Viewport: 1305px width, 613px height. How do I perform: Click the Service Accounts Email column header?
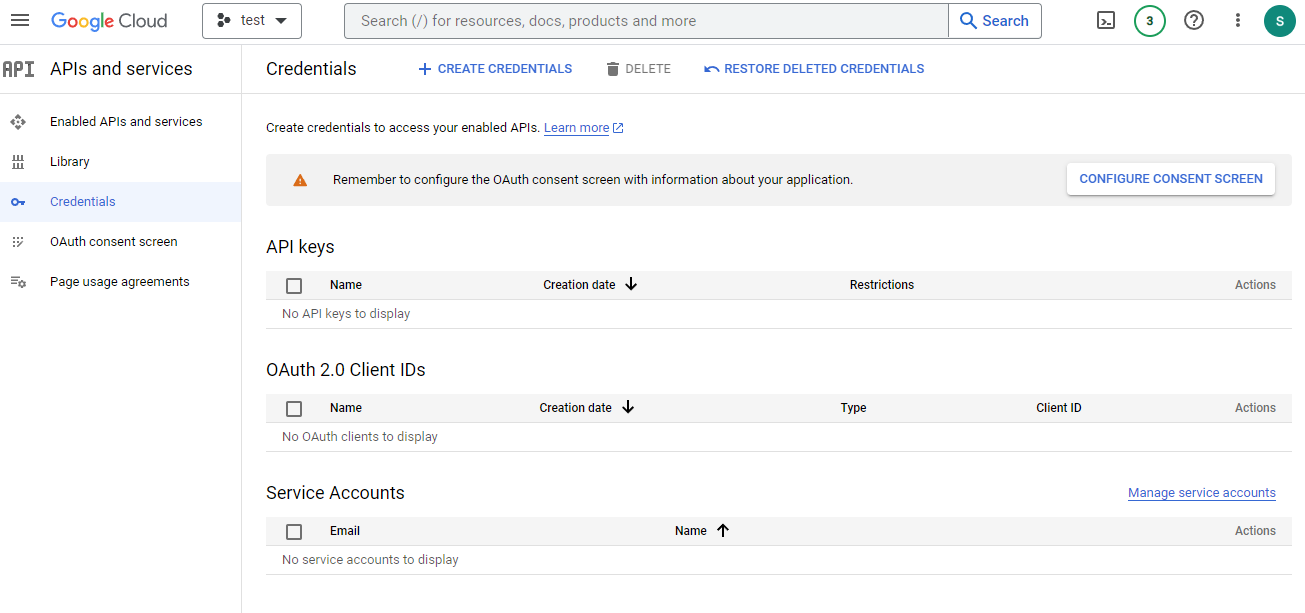point(345,531)
